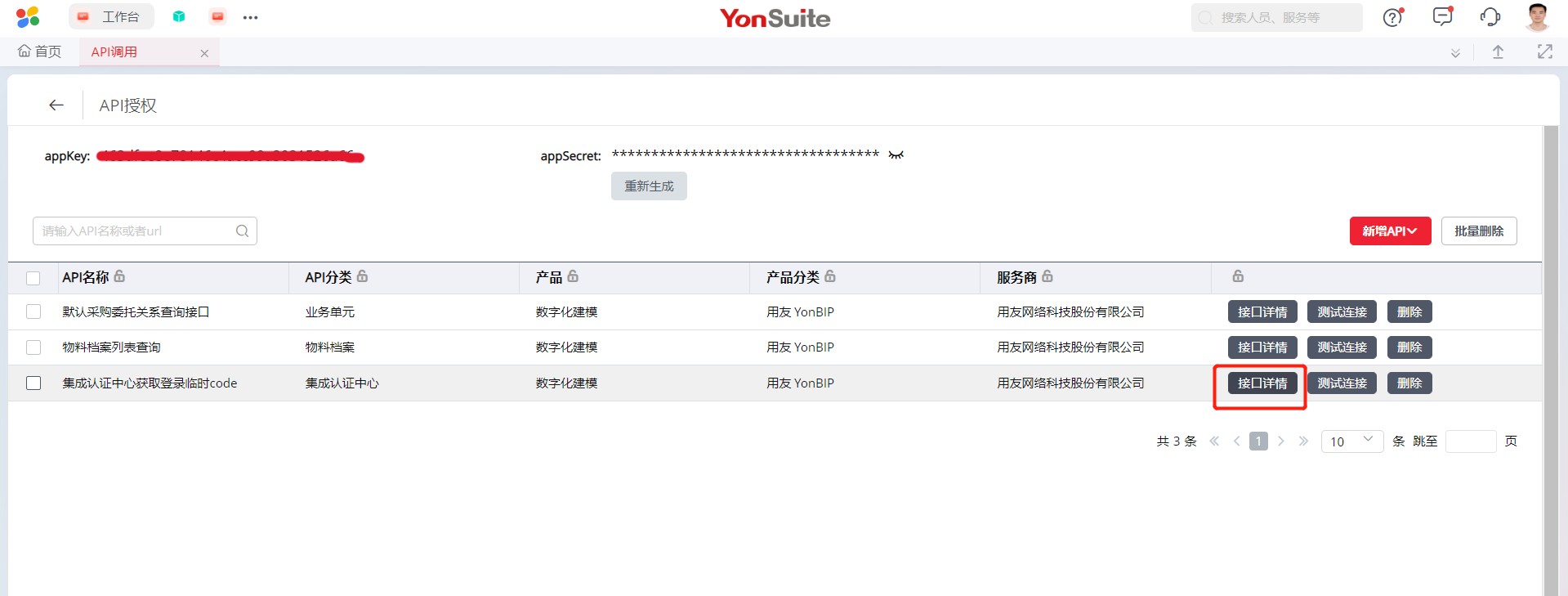Screen dimensions: 1568x596
Task: Show more apps via the ellipsis icon
Action: click(250, 17)
